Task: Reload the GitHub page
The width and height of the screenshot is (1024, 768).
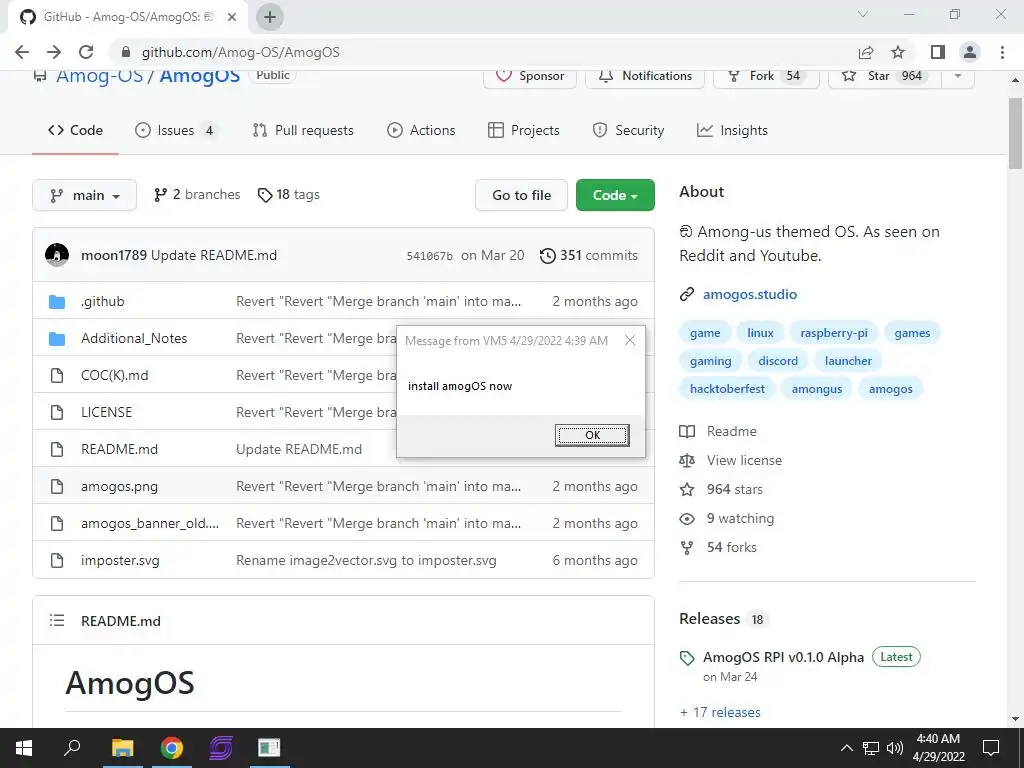Action: [x=86, y=52]
